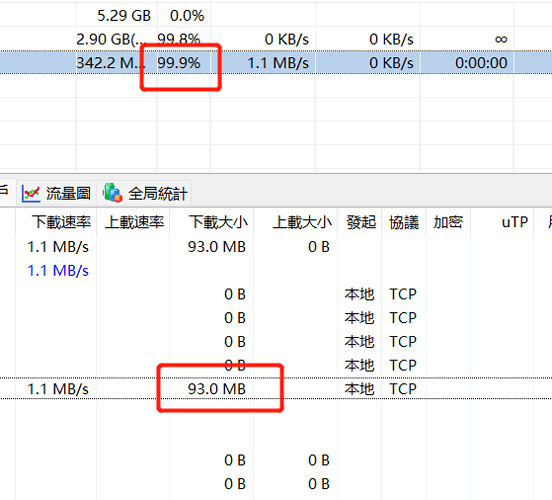The height and width of the screenshot is (500, 552).
Task: Sort peers by the 協議 header
Action: 404,222
